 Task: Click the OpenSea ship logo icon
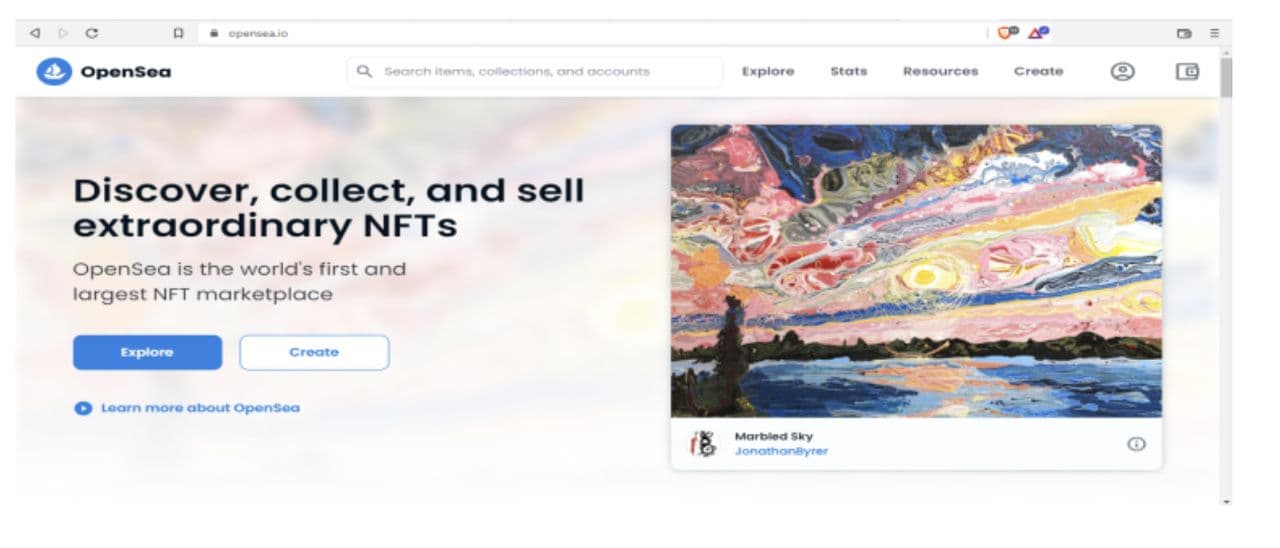coord(54,71)
